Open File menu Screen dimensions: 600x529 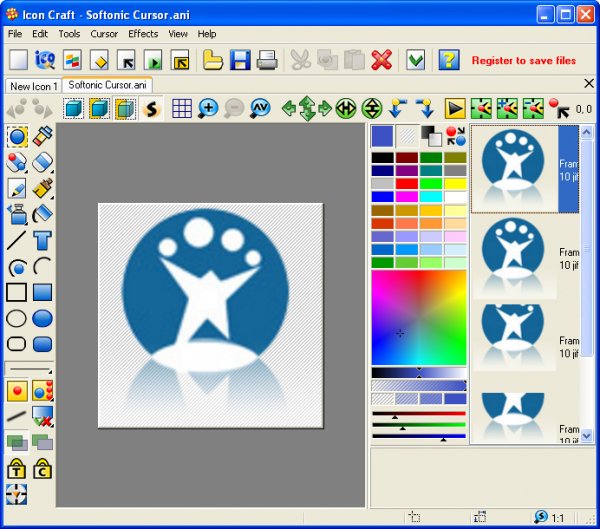click(x=15, y=34)
